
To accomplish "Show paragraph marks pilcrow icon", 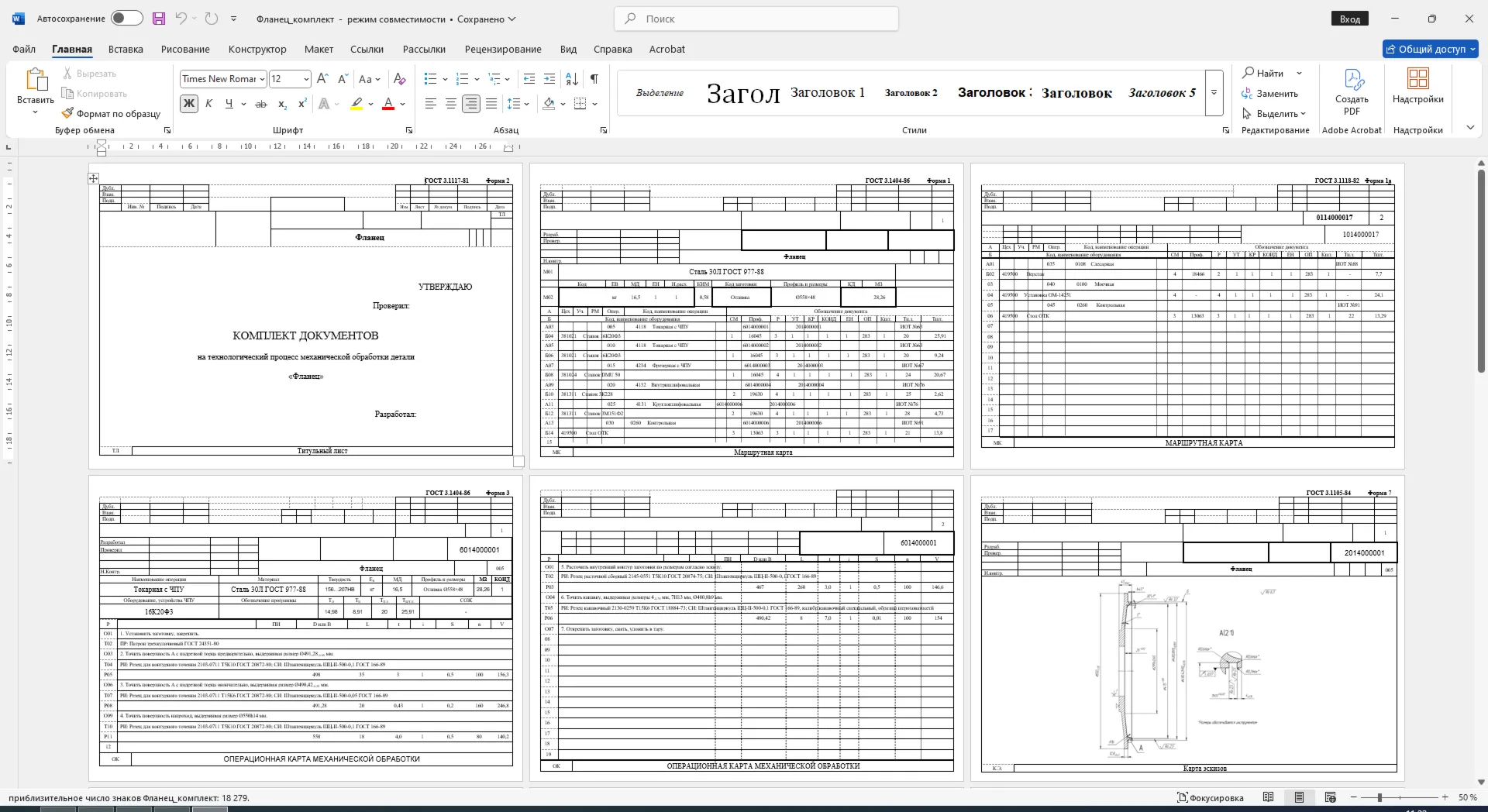I will [594, 79].
